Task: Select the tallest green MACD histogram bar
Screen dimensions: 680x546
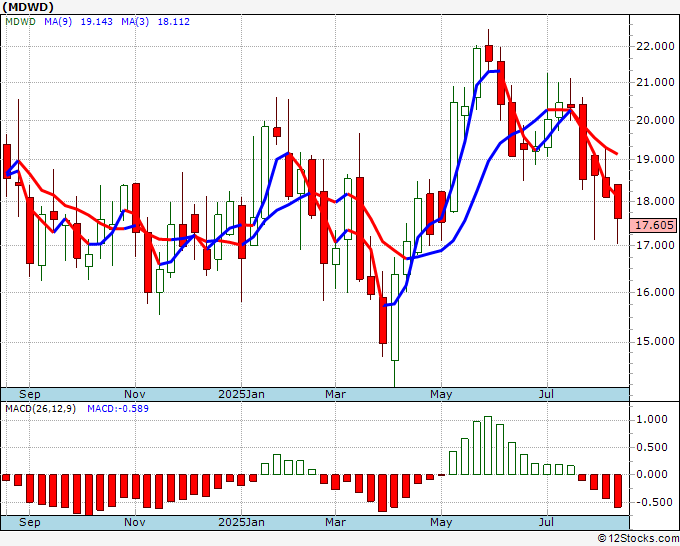Action: click(x=488, y=445)
